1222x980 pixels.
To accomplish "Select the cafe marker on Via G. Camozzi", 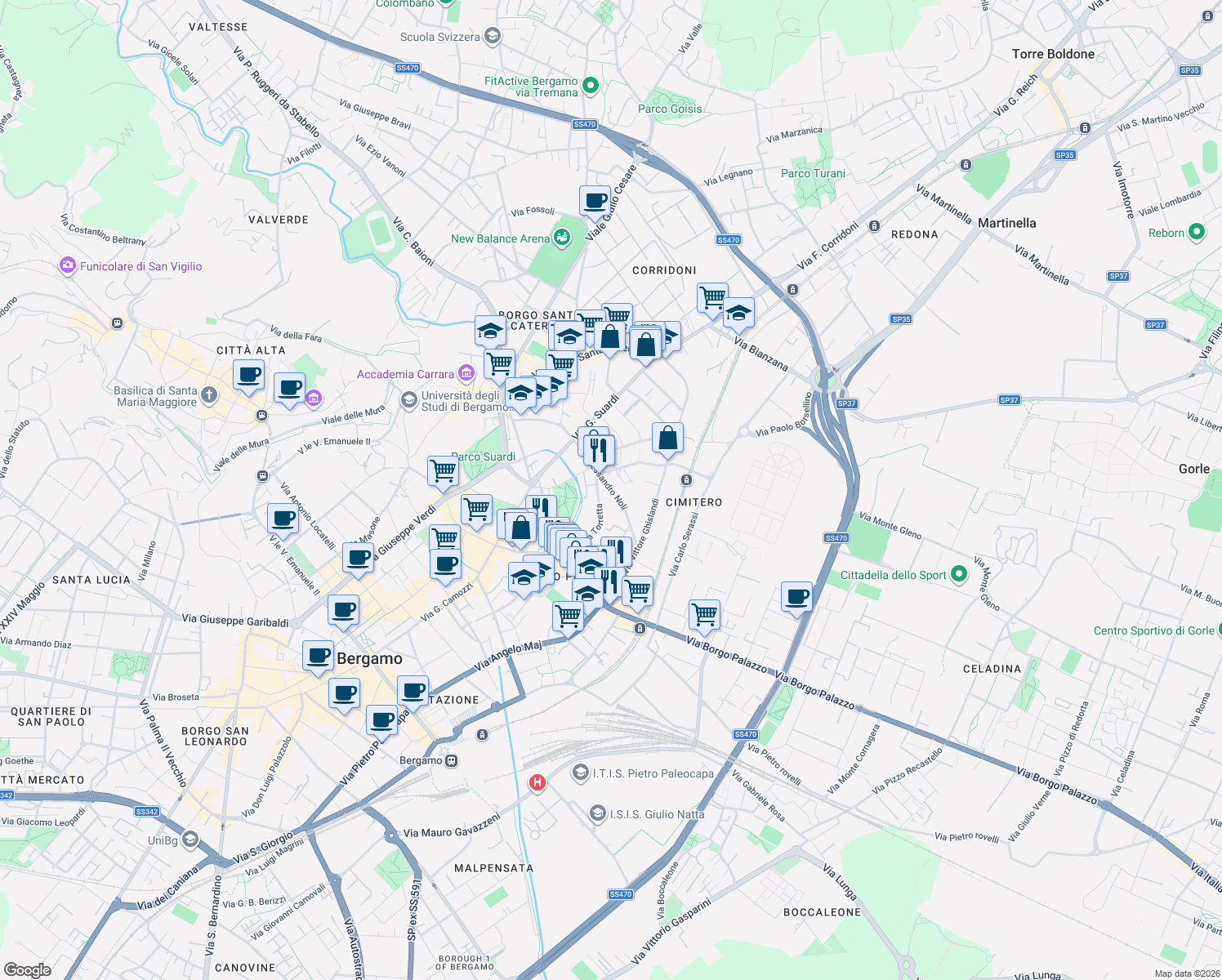I will point(445,565).
